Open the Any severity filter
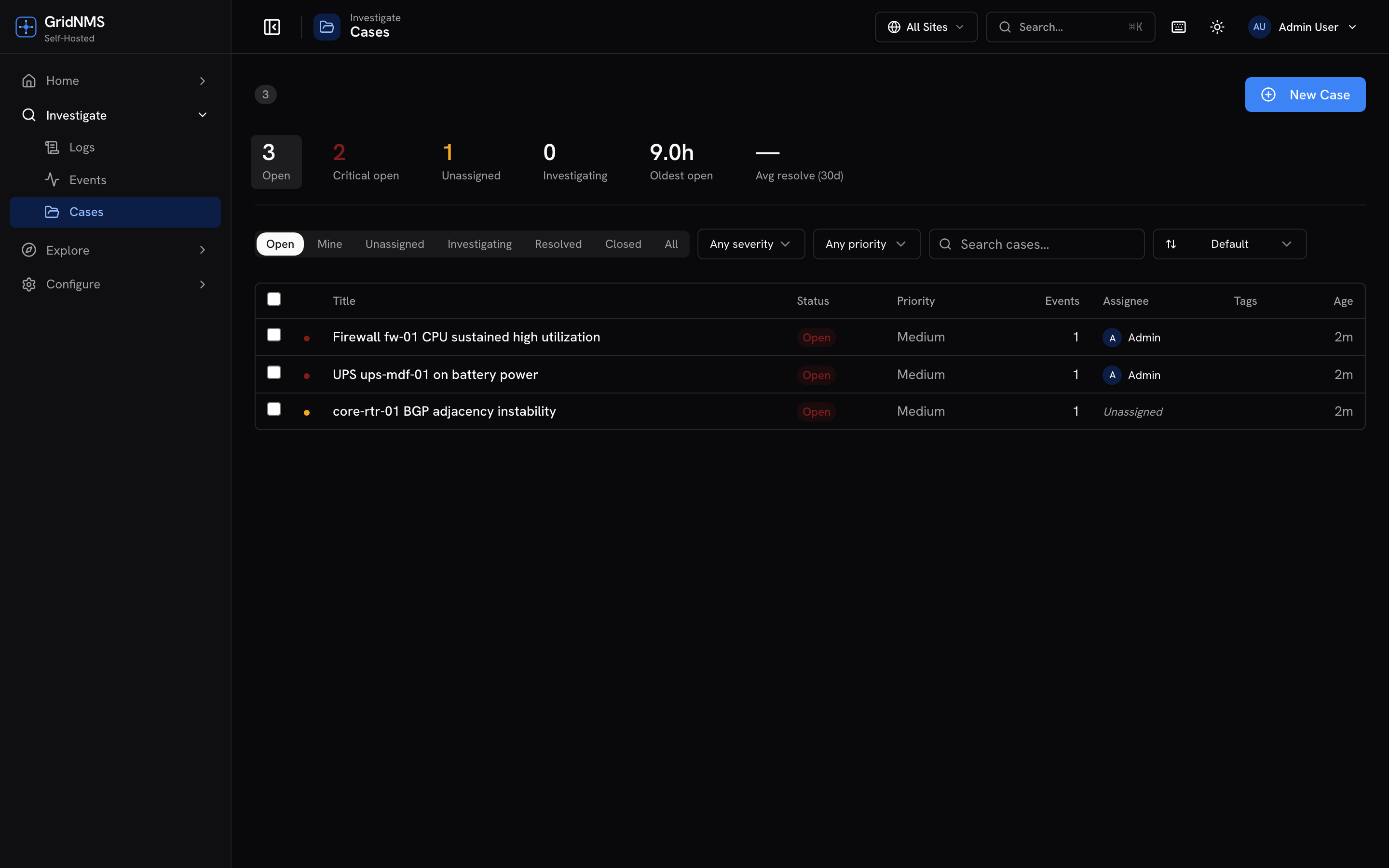1389x868 pixels. tap(751, 244)
